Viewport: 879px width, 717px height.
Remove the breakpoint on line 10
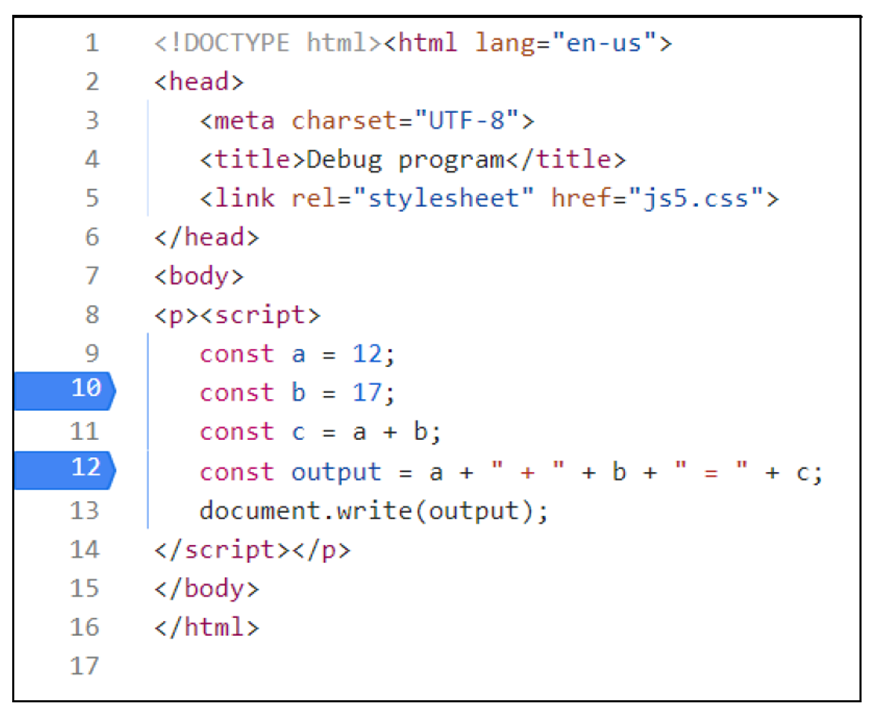pyautogui.click(x=65, y=390)
